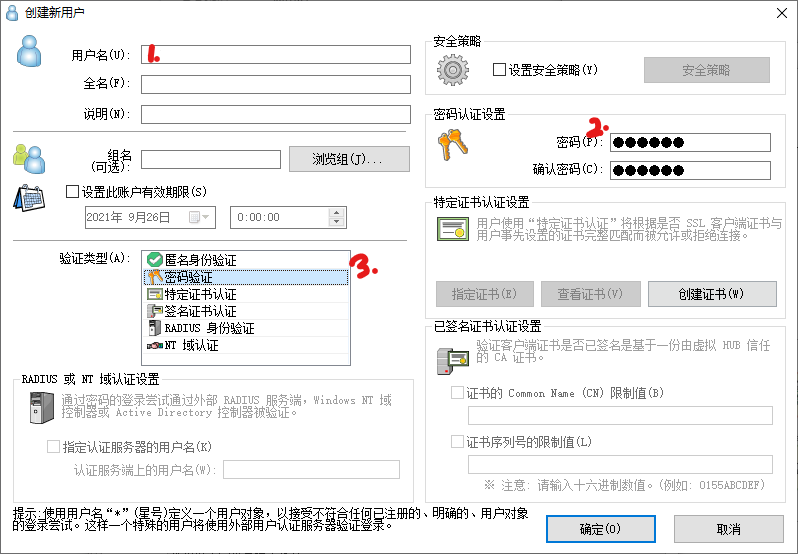Focus the 全名(F) input field
Screen dimensions: 798x554
(x=276, y=84)
